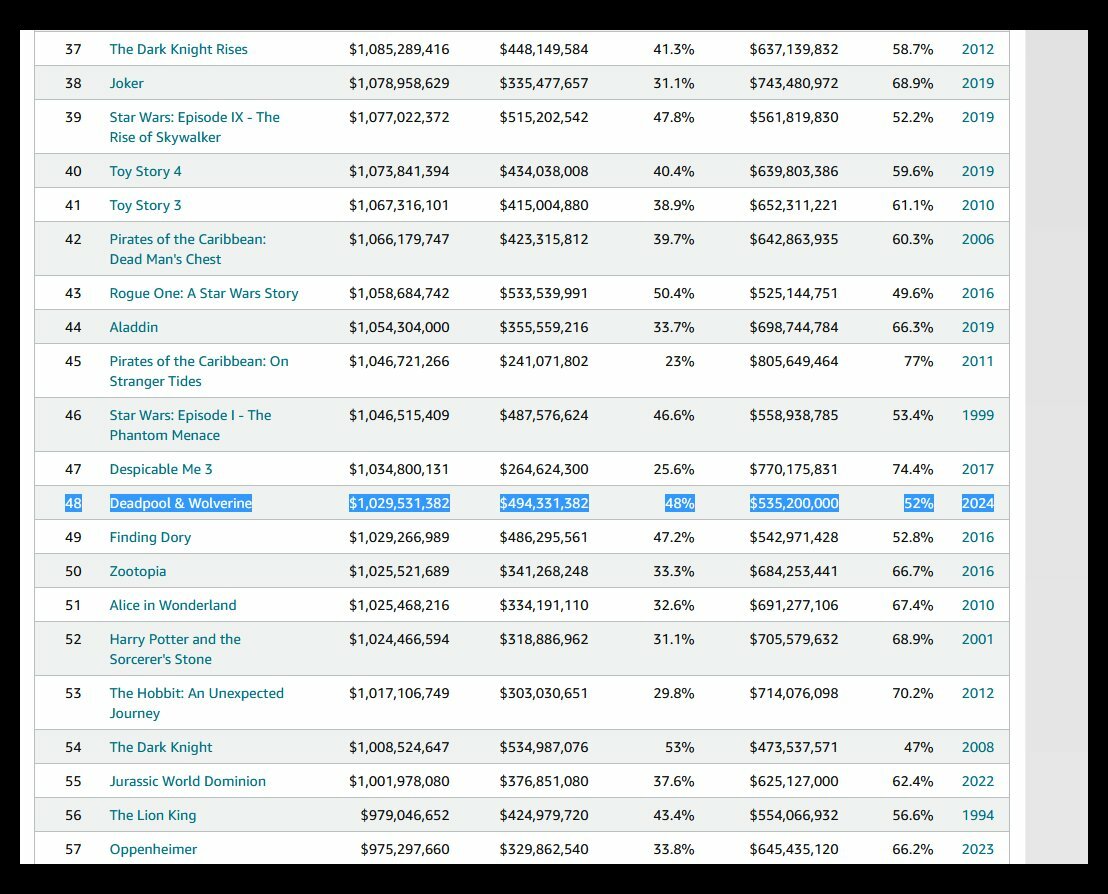Select Deadpool domestic value $494,331,382
Viewport: 1108px width, 894px height.
tap(543, 503)
